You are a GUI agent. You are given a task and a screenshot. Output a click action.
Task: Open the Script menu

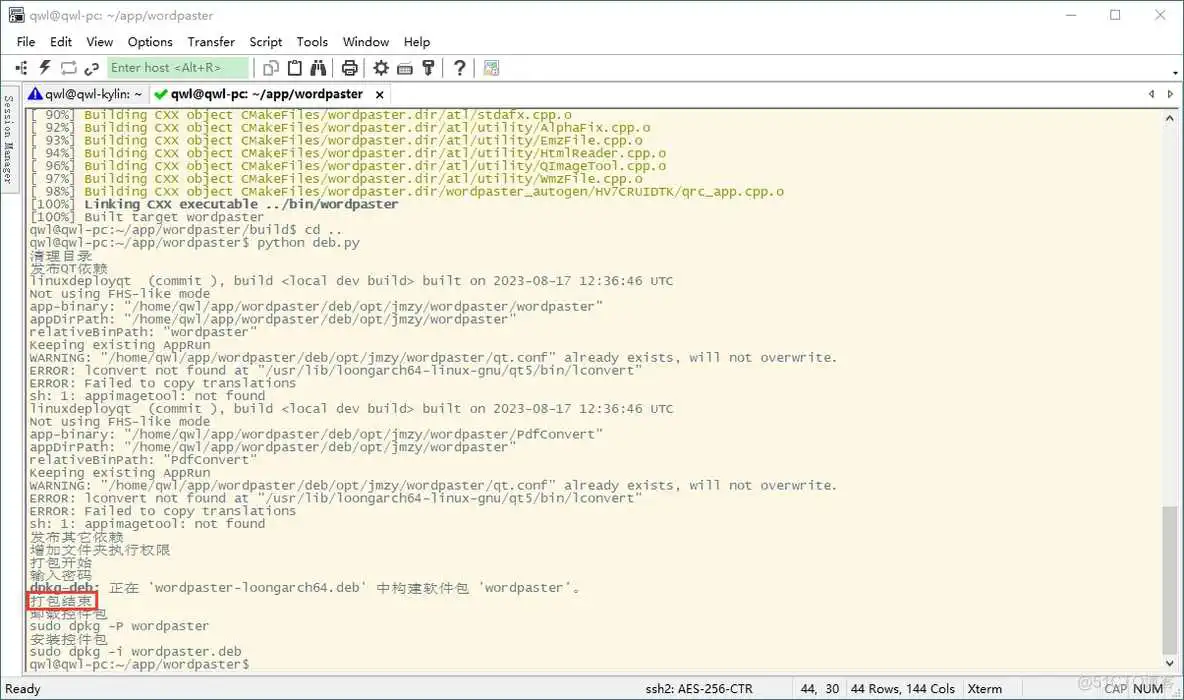(266, 42)
